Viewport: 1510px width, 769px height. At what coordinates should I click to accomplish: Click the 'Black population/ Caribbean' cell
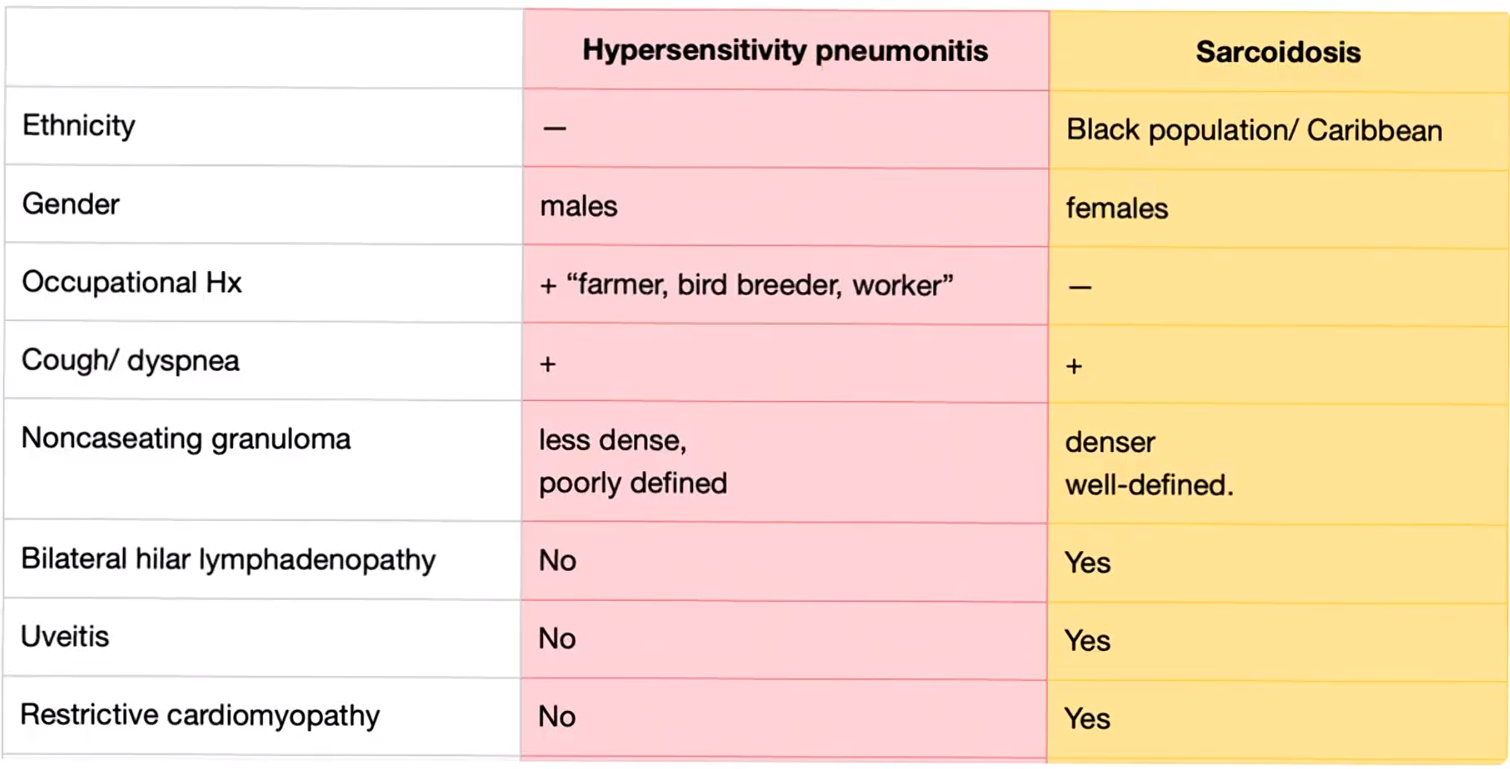coord(1279,129)
